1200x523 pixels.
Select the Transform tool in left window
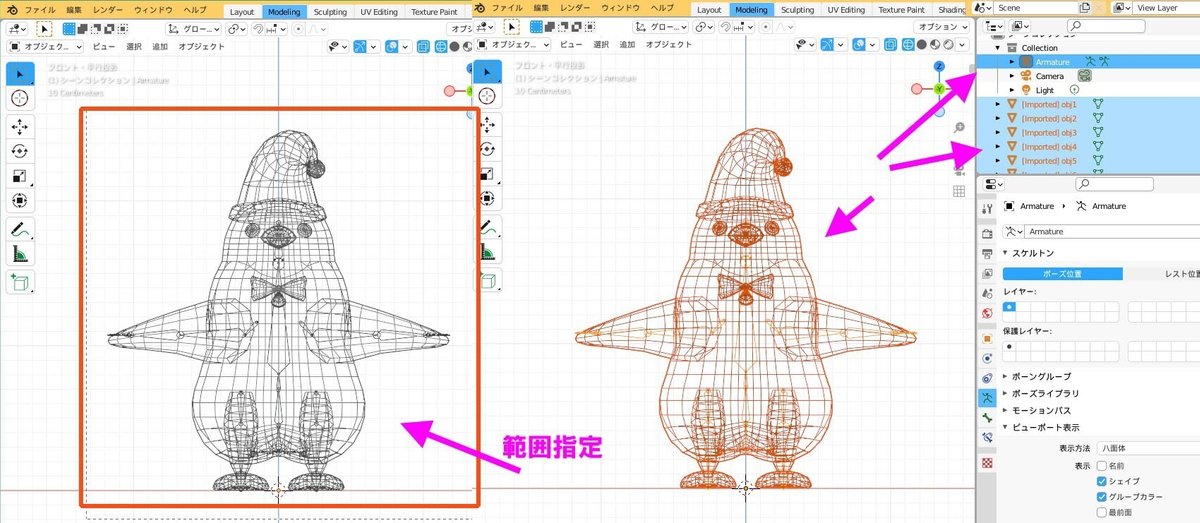[x=20, y=201]
